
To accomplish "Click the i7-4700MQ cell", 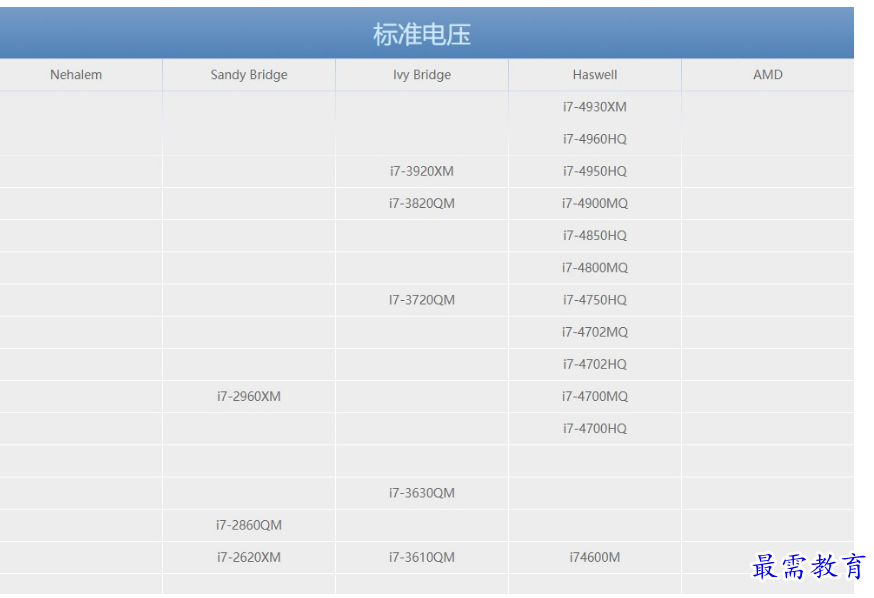I will coord(595,396).
